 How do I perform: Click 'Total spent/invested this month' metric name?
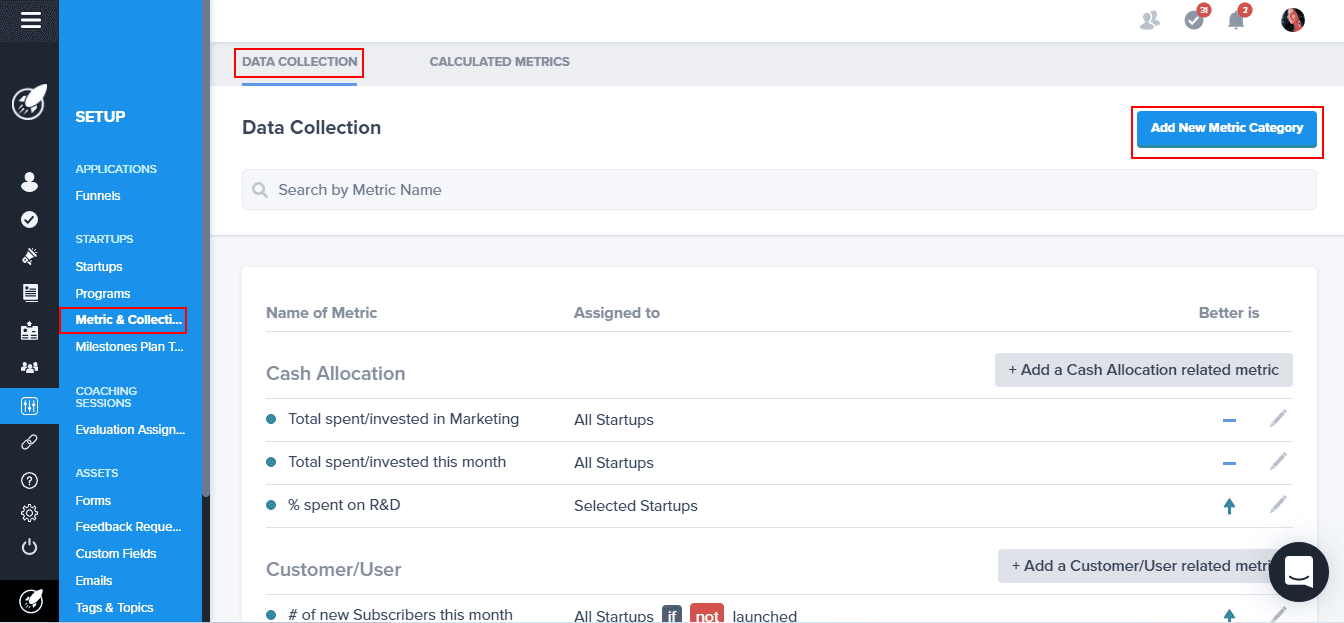tap(397, 462)
